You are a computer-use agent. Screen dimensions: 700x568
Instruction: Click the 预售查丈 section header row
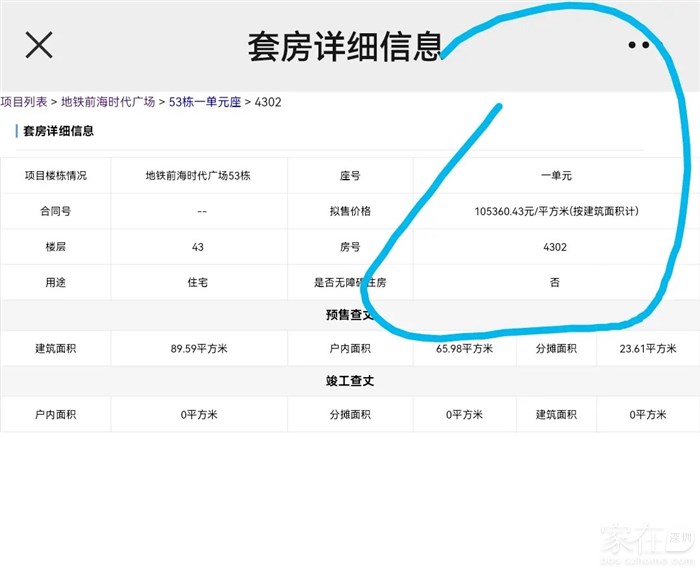click(349, 315)
